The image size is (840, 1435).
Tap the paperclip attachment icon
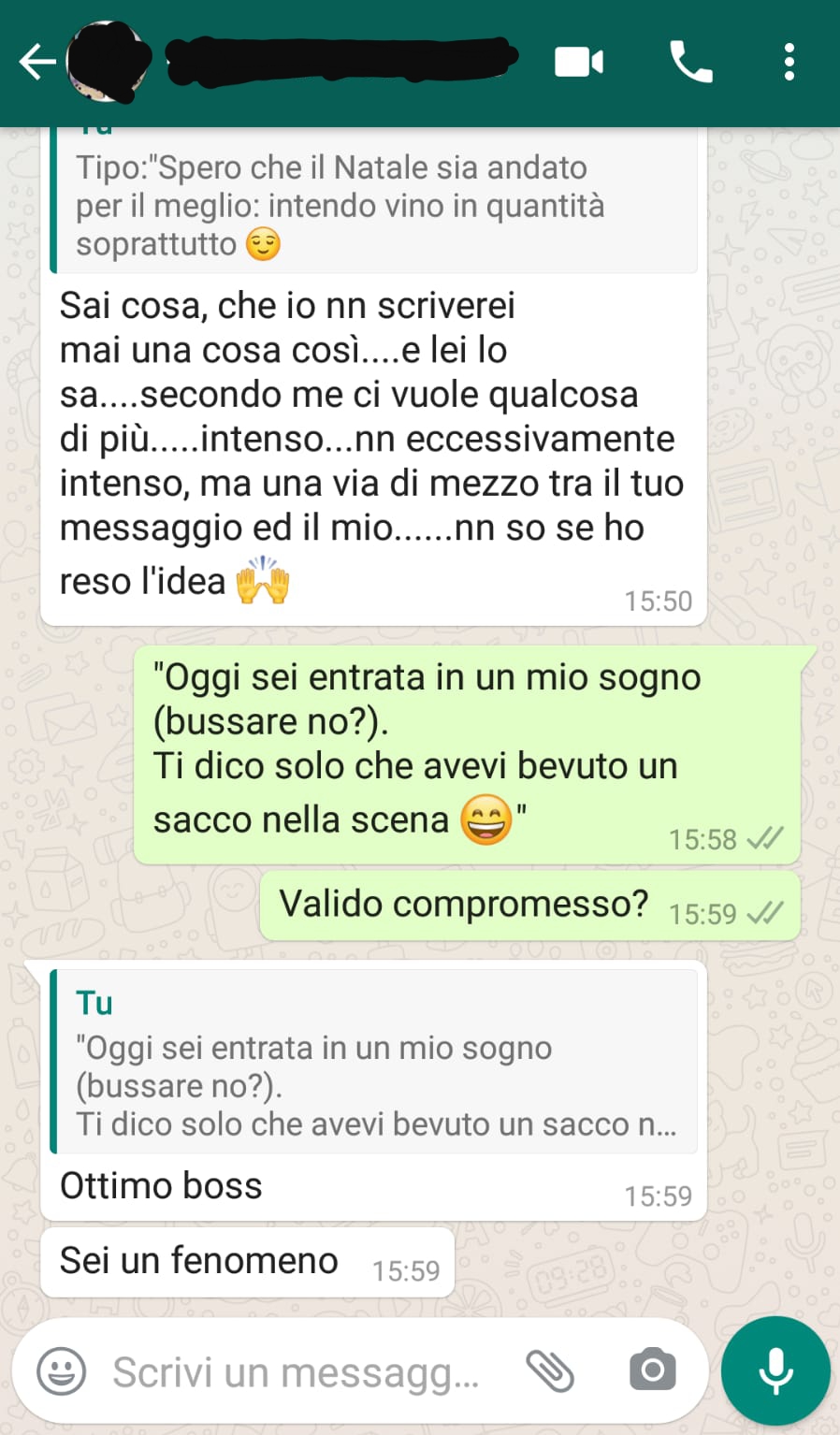(550, 1372)
